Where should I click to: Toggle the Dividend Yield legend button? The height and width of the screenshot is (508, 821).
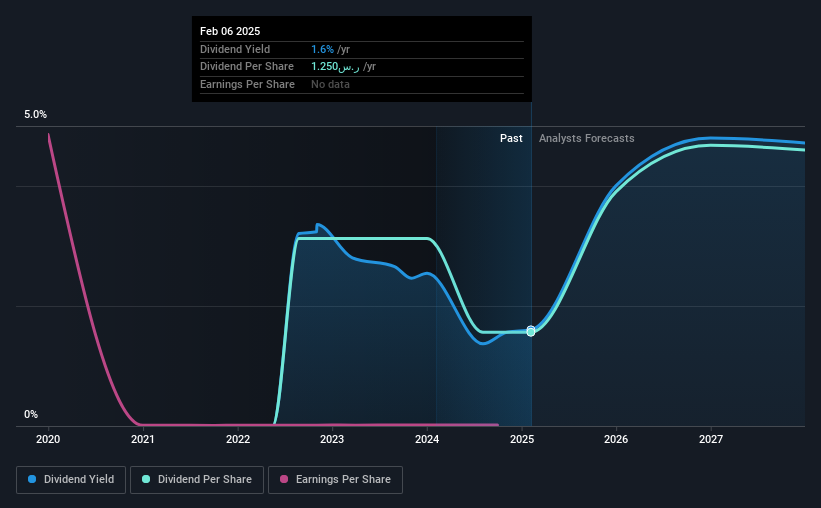pyautogui.click(x=71, y=480)
